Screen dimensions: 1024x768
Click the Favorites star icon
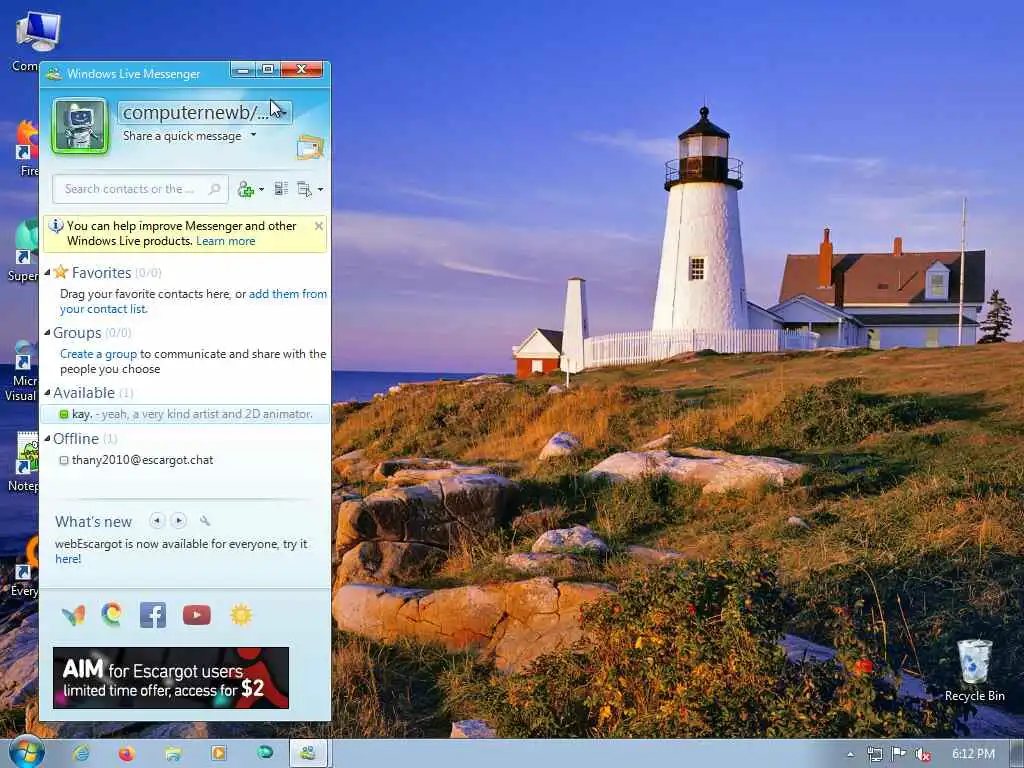[x=61, y=272]
